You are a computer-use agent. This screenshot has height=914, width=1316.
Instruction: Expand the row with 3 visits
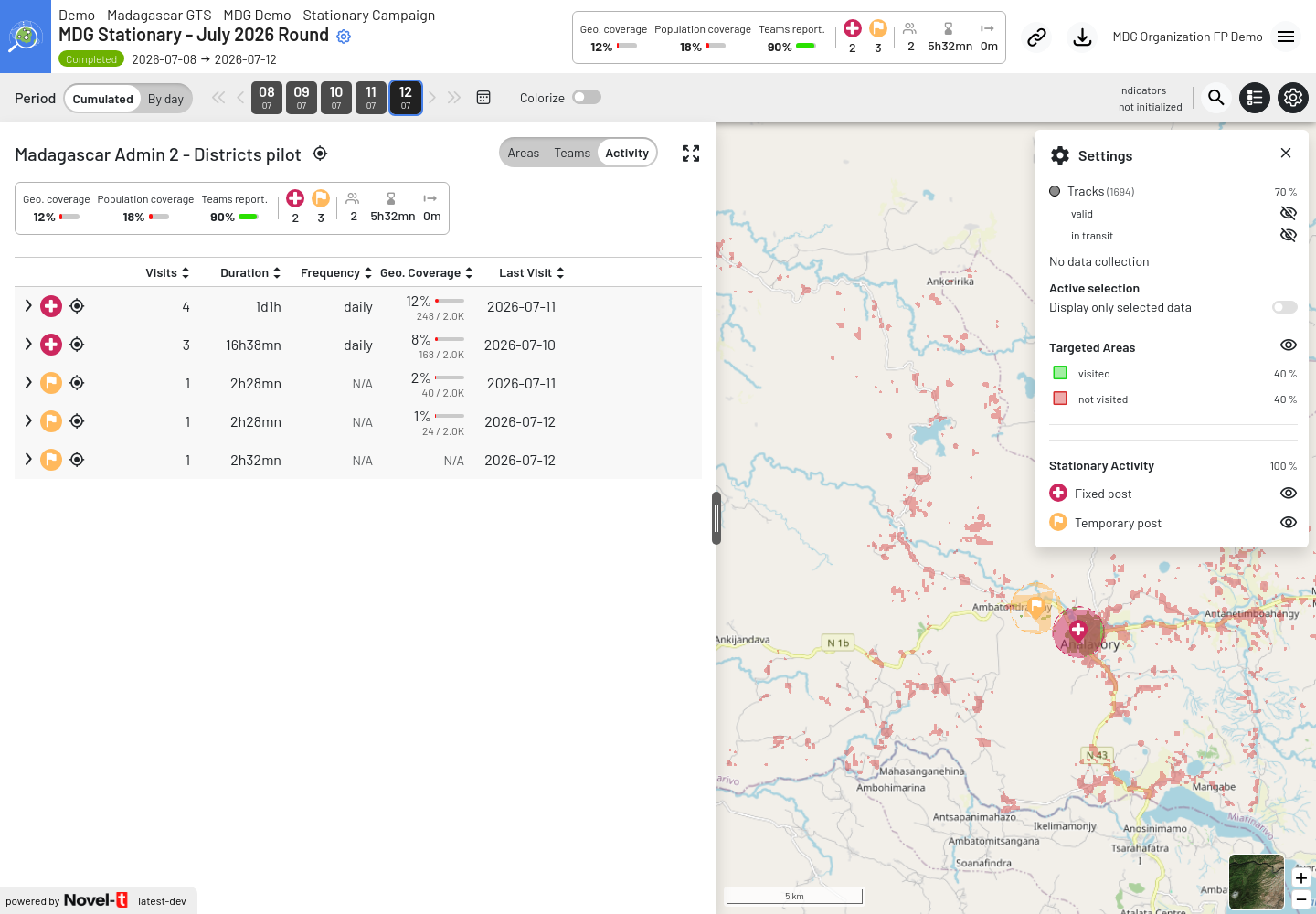click(28, 345)
